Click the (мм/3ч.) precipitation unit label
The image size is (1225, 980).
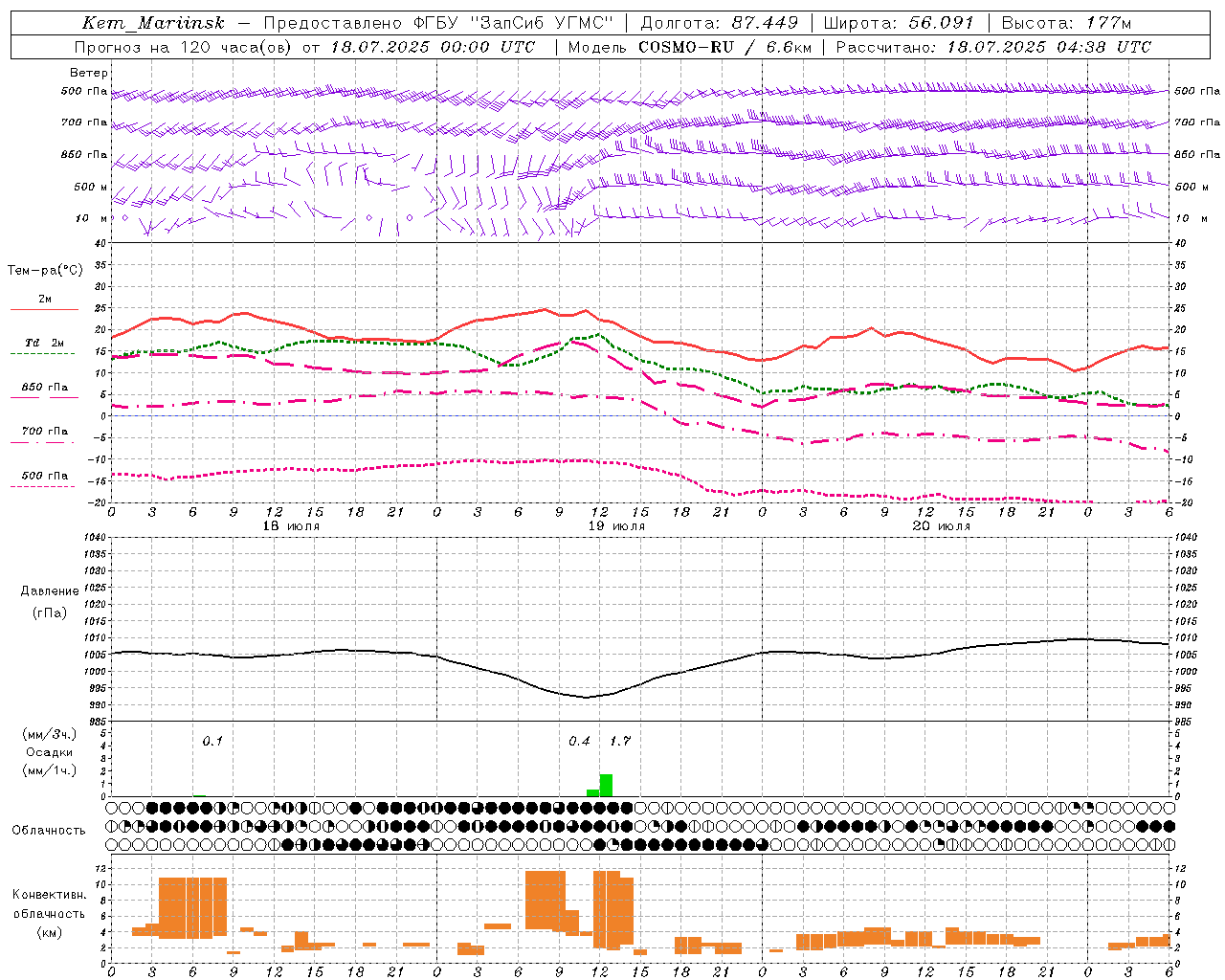[x=50, y=734]
